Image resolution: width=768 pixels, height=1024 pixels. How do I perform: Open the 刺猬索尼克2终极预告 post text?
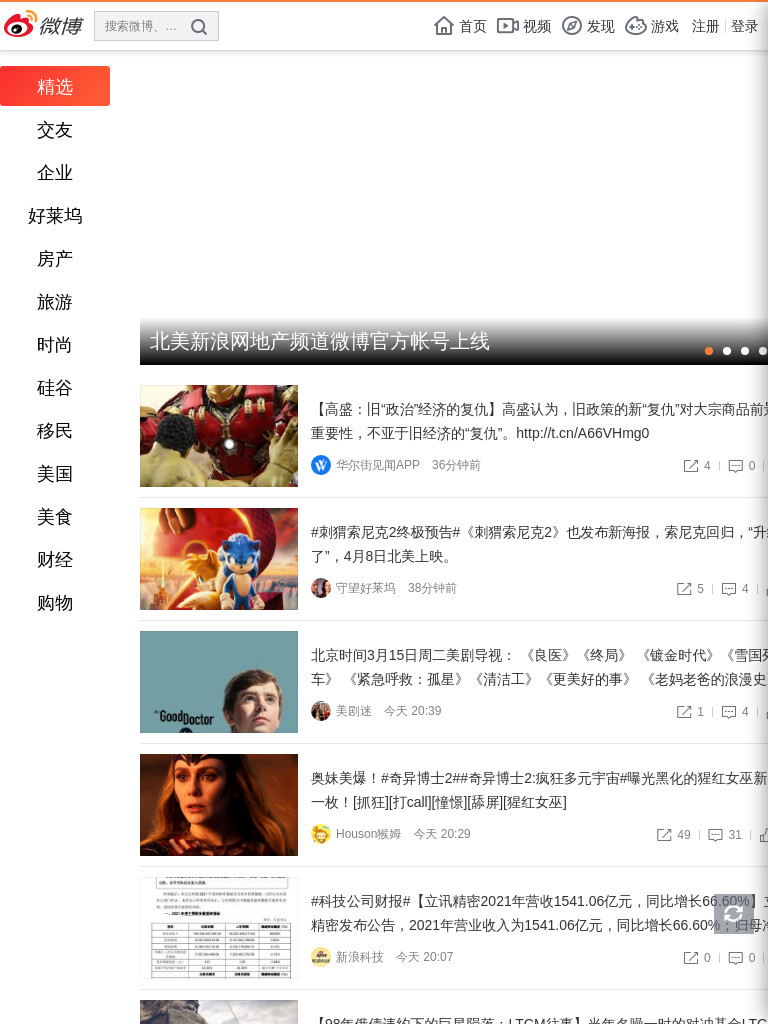[539, 545]
